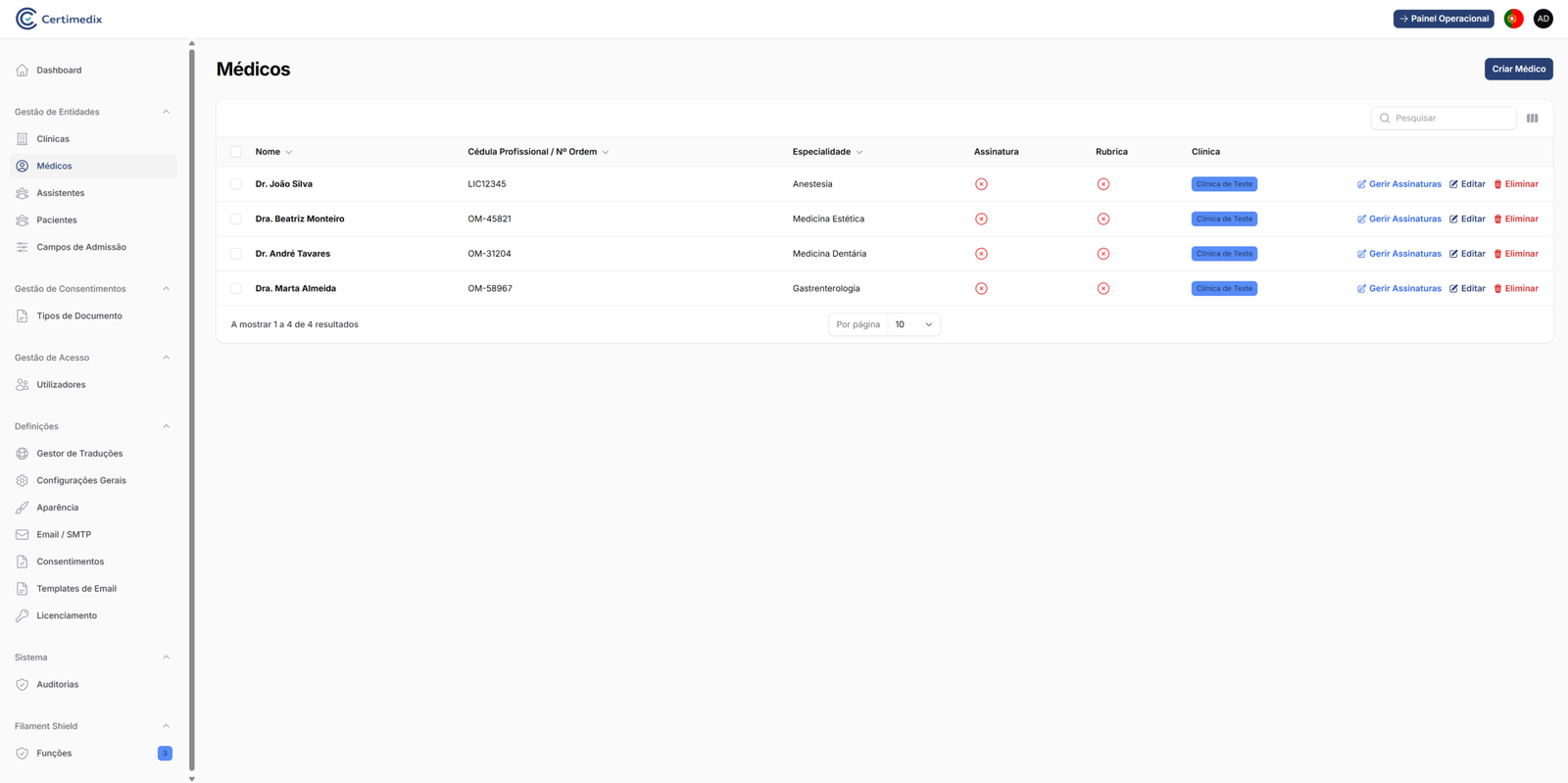
Task: Check the row for Dr. André Tavares
Action: [236, 254]
